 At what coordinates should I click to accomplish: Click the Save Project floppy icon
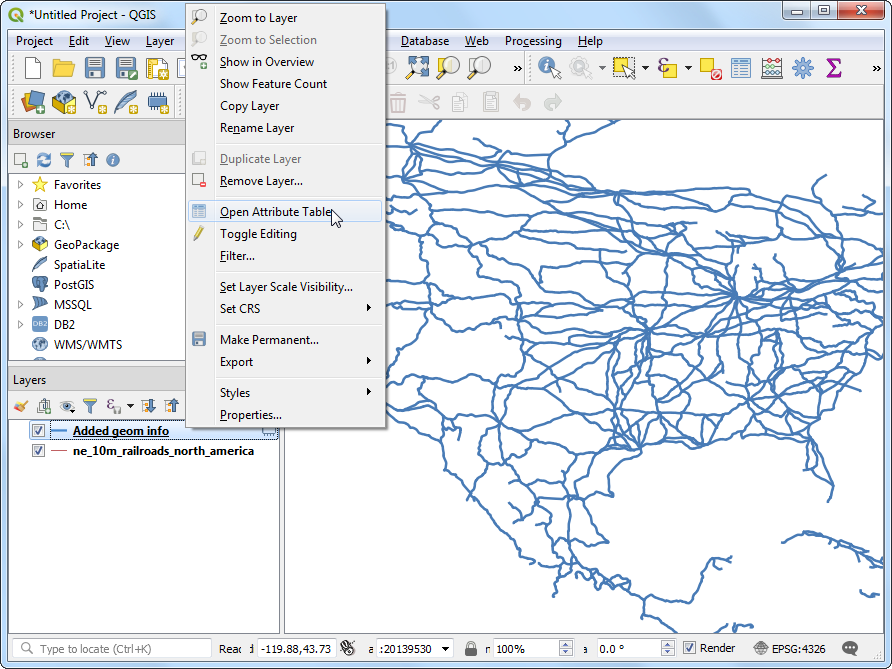(95, 68)
